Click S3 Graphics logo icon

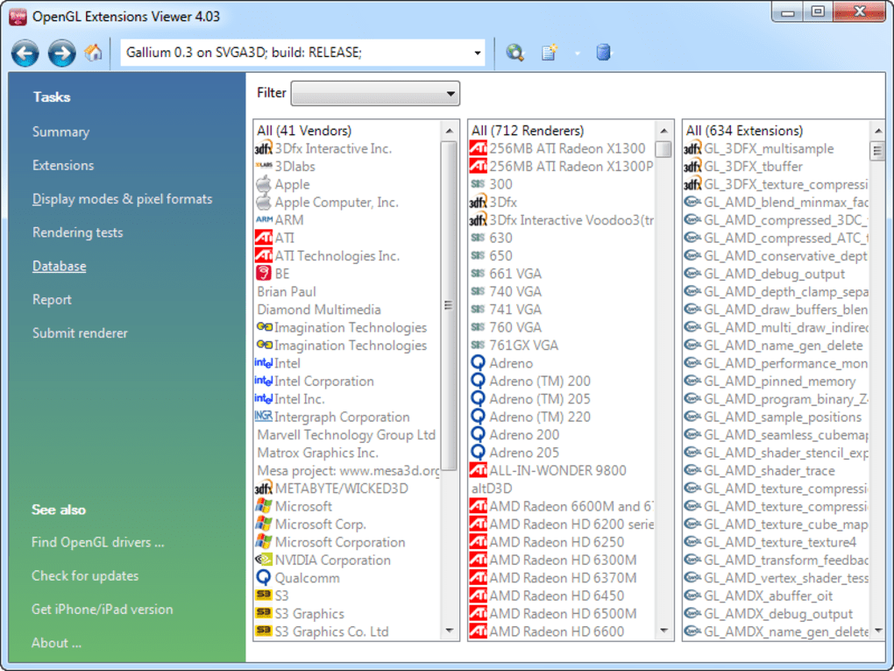coord(263,613)
